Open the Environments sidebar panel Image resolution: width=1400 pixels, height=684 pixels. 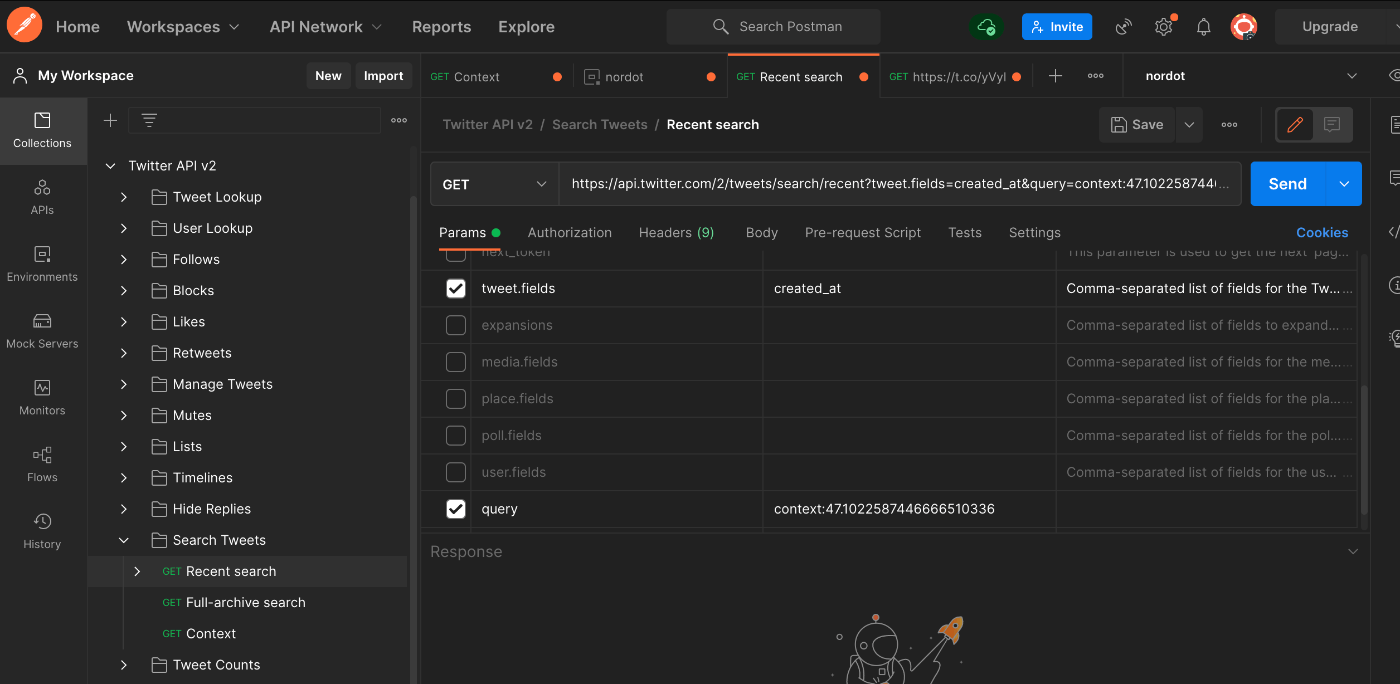tap(42, 264)
